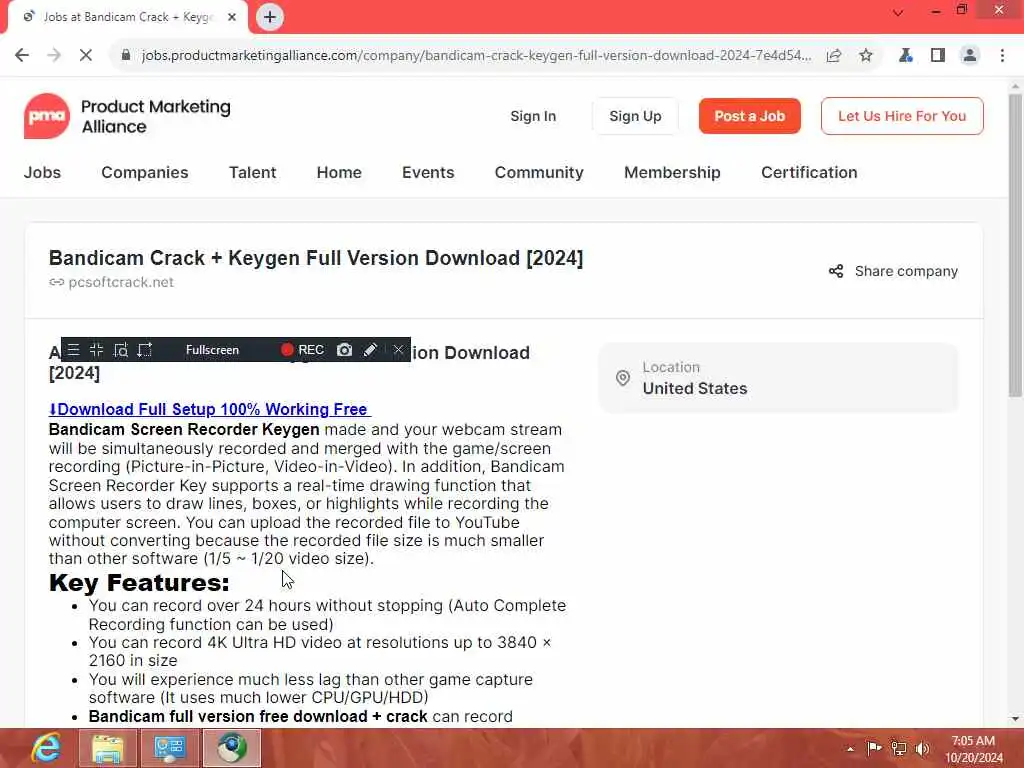The height and width of the screenshot is (768, 1024).
Task: Click the Bandicam rectangle area select icon
Action: (145, 350)
